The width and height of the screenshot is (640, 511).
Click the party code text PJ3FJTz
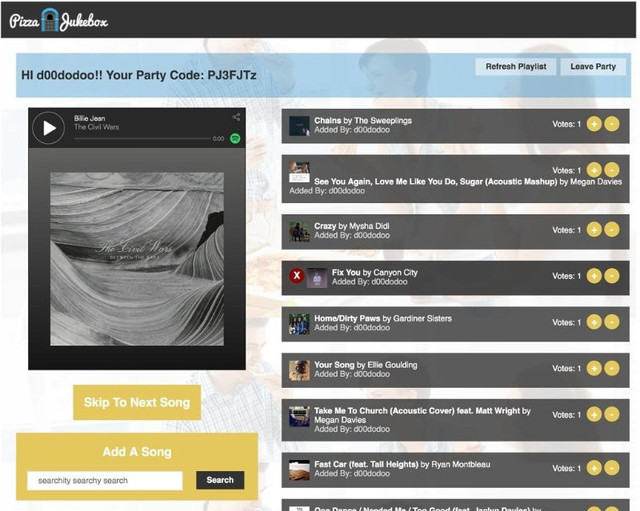tap(232, 75)
